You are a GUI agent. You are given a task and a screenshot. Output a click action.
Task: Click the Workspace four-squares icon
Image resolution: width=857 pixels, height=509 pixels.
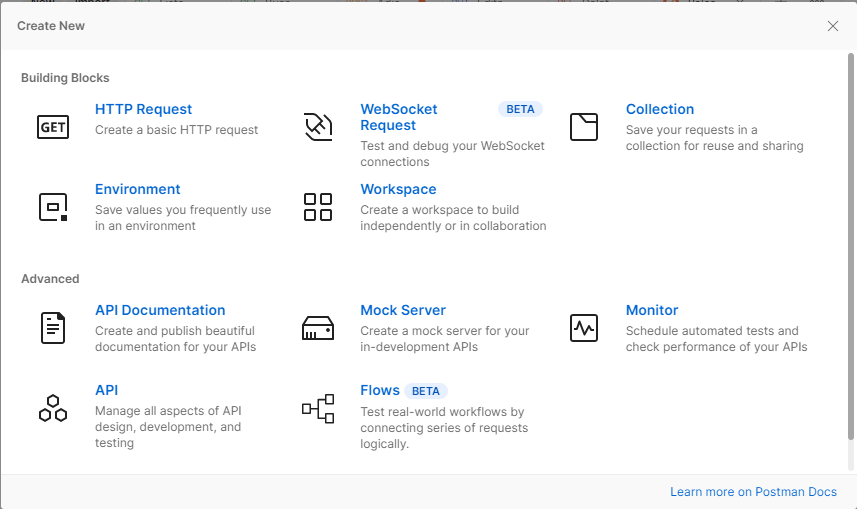[318, 207]
